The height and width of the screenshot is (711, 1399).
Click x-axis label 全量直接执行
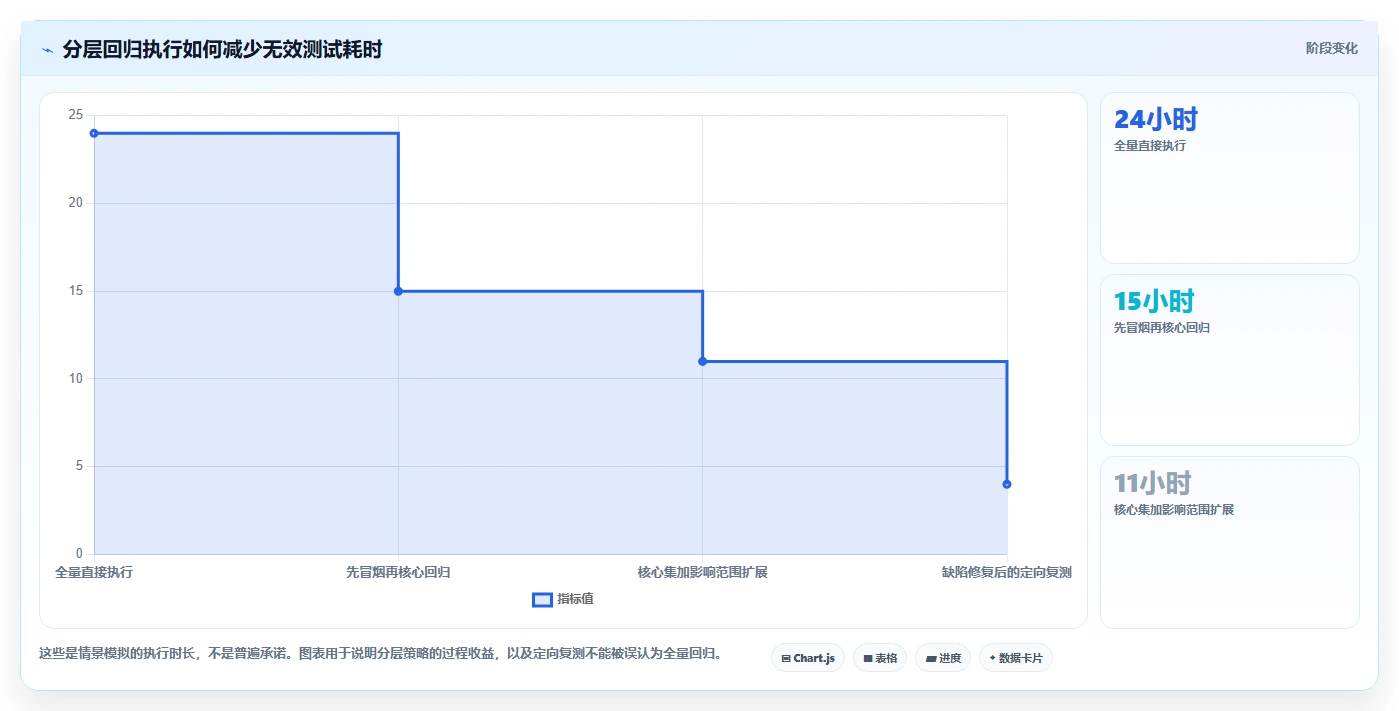94,573
